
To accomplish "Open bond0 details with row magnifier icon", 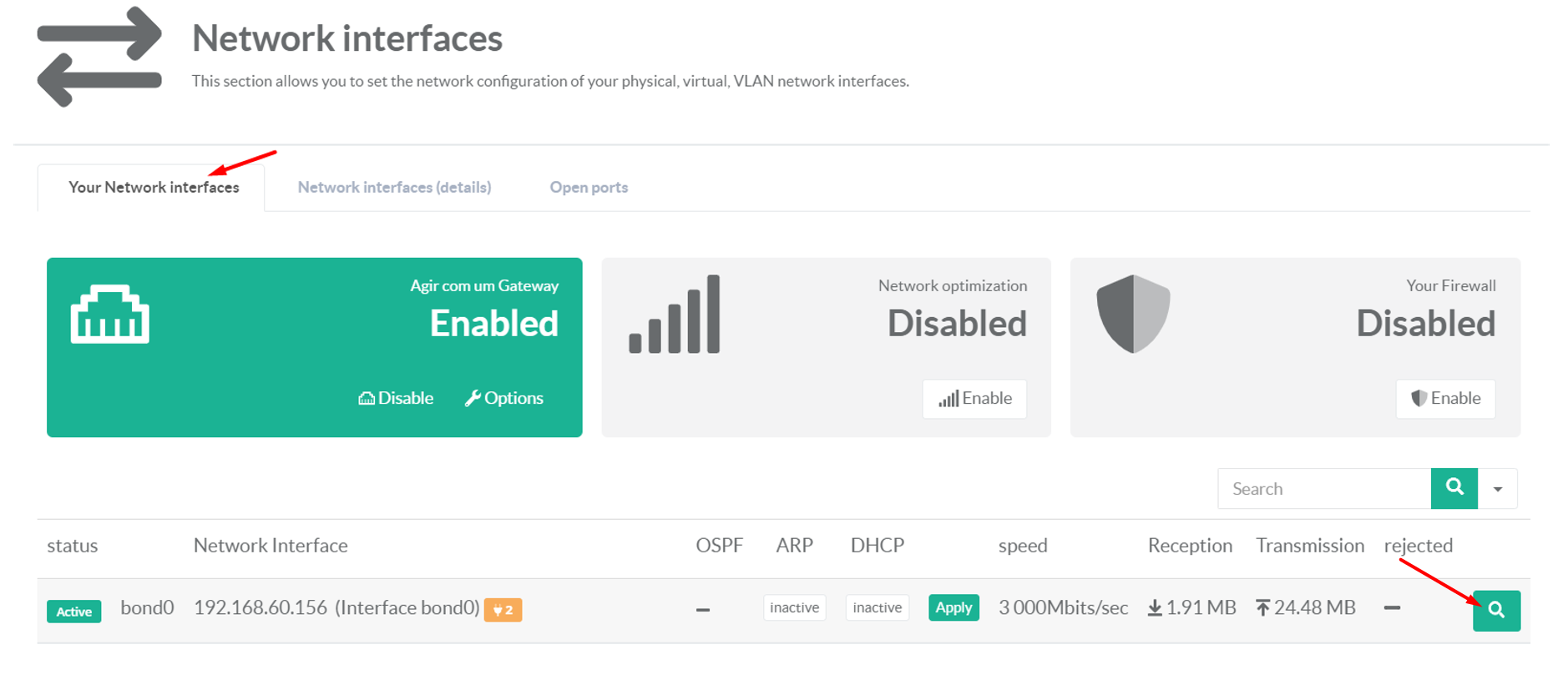I will 1495,610.
